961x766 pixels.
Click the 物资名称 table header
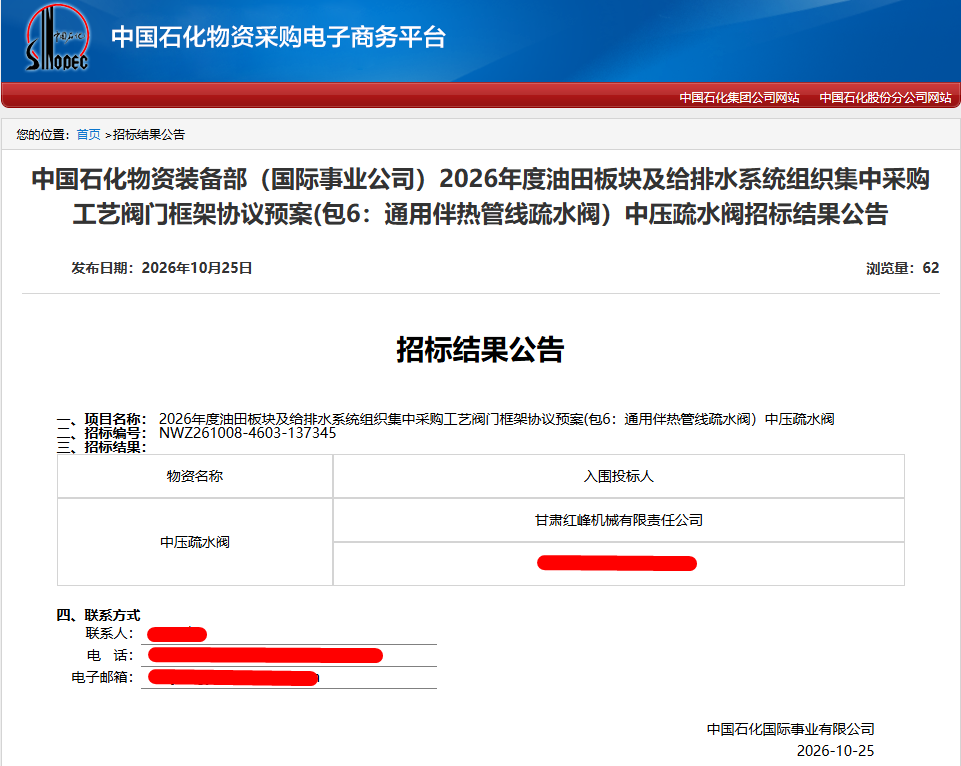[x=195, y=476]
